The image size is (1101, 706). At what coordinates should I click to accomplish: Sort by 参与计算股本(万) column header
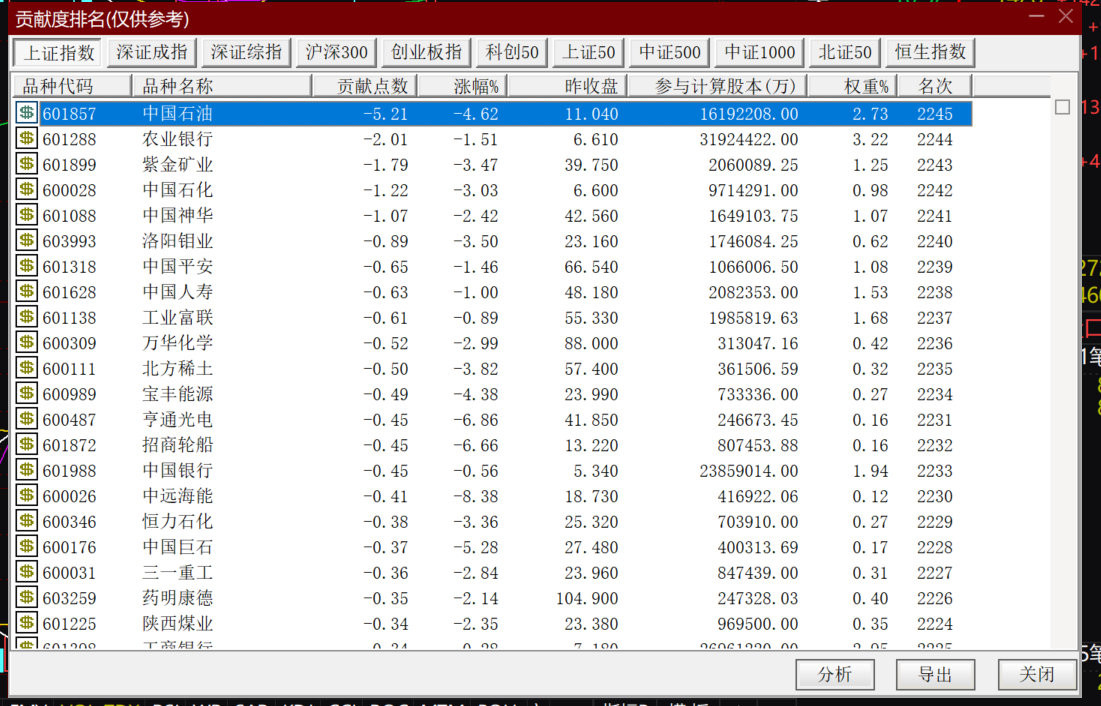coord(717,86)
